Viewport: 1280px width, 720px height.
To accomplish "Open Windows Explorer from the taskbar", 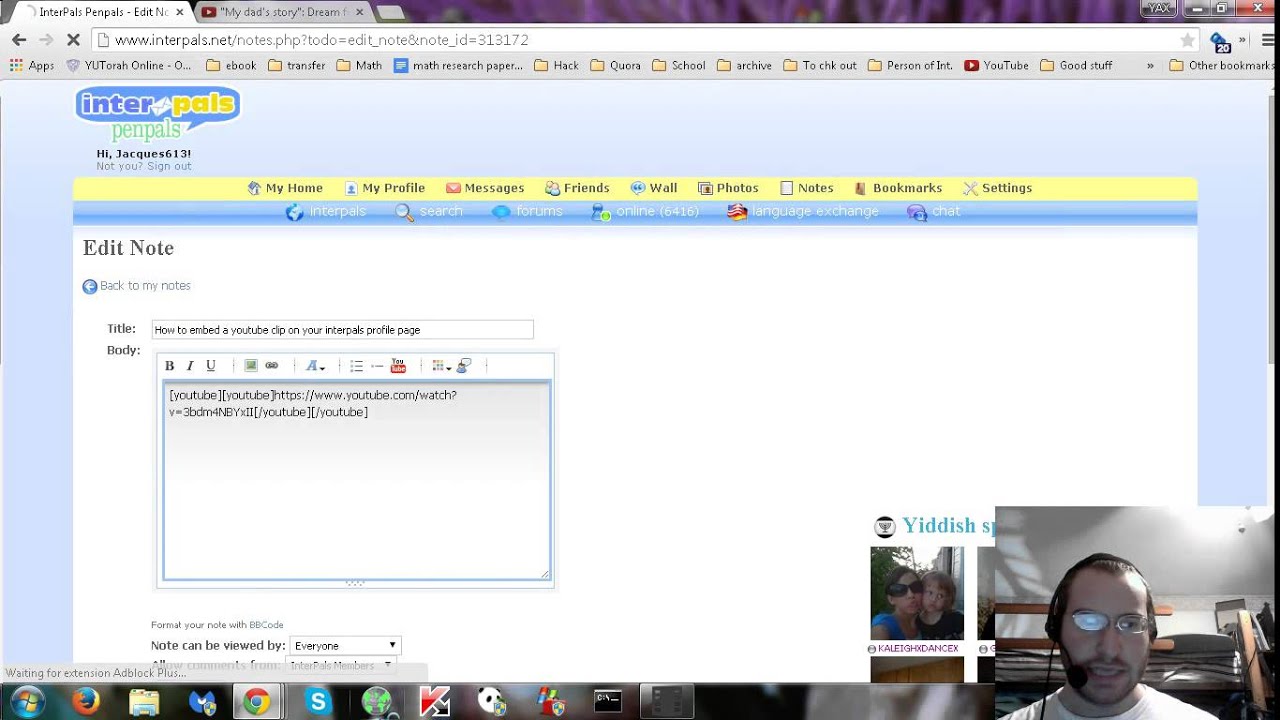I will 144,702.
